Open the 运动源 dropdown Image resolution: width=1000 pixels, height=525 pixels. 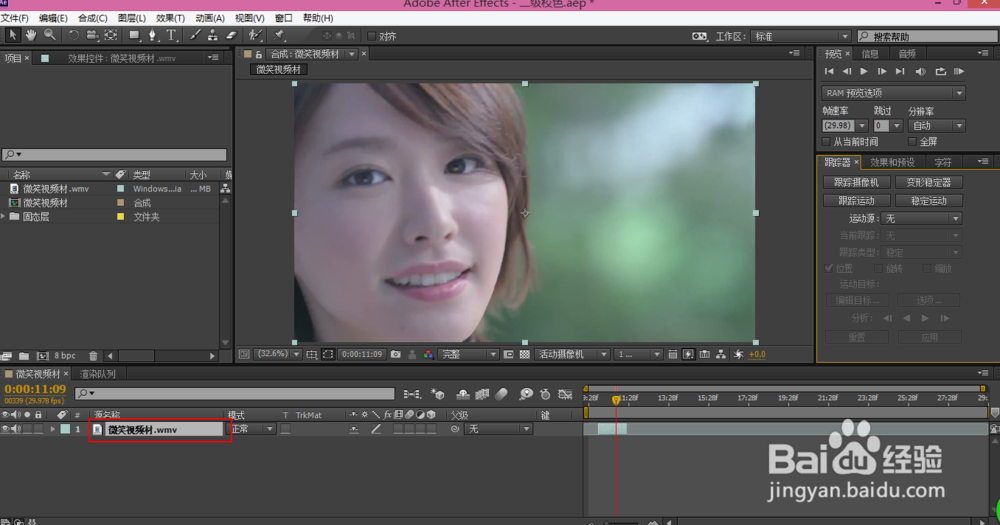pyautogui.click(x=921, y=219)
